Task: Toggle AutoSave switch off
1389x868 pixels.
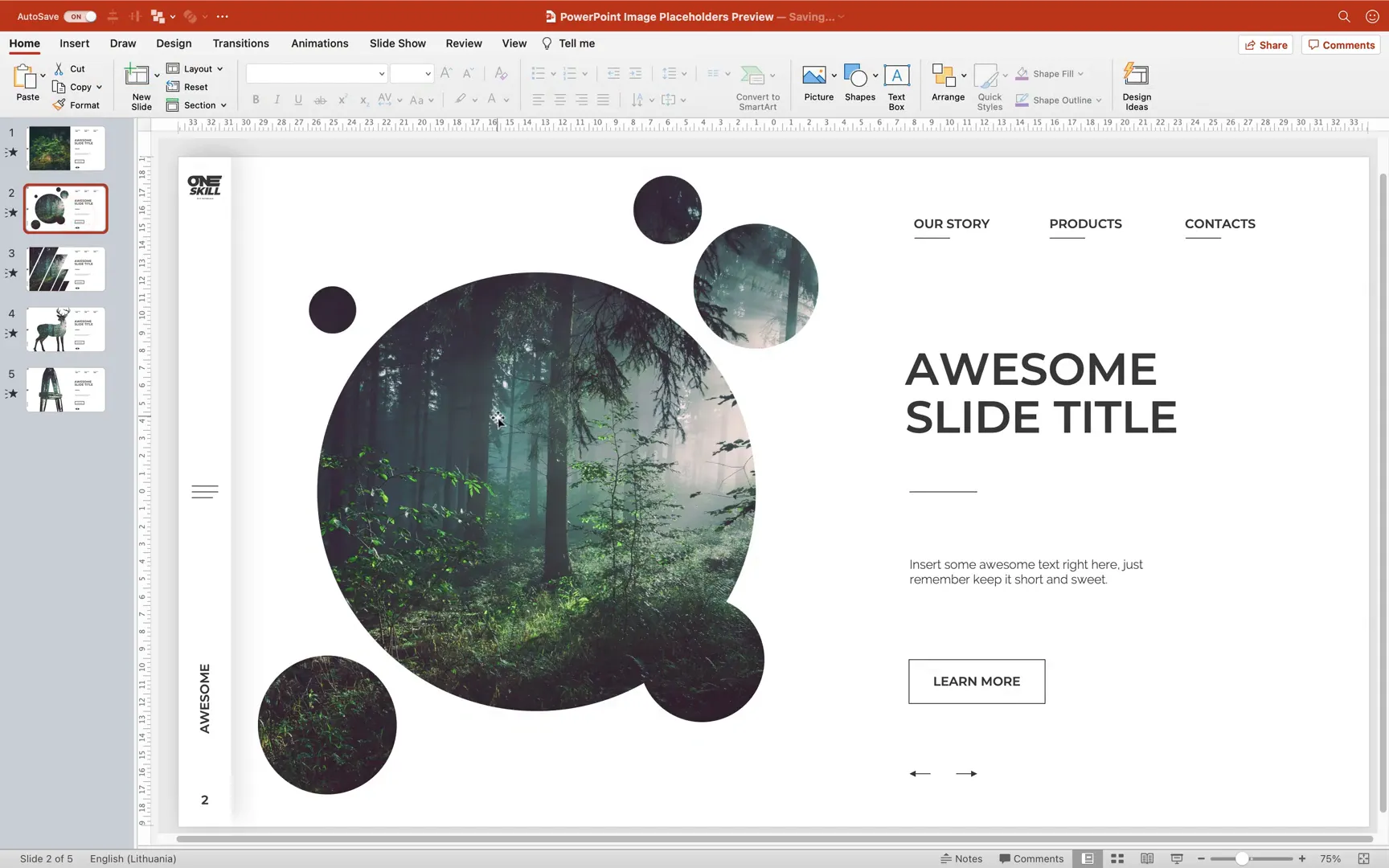Action: [x=80, y=16]
